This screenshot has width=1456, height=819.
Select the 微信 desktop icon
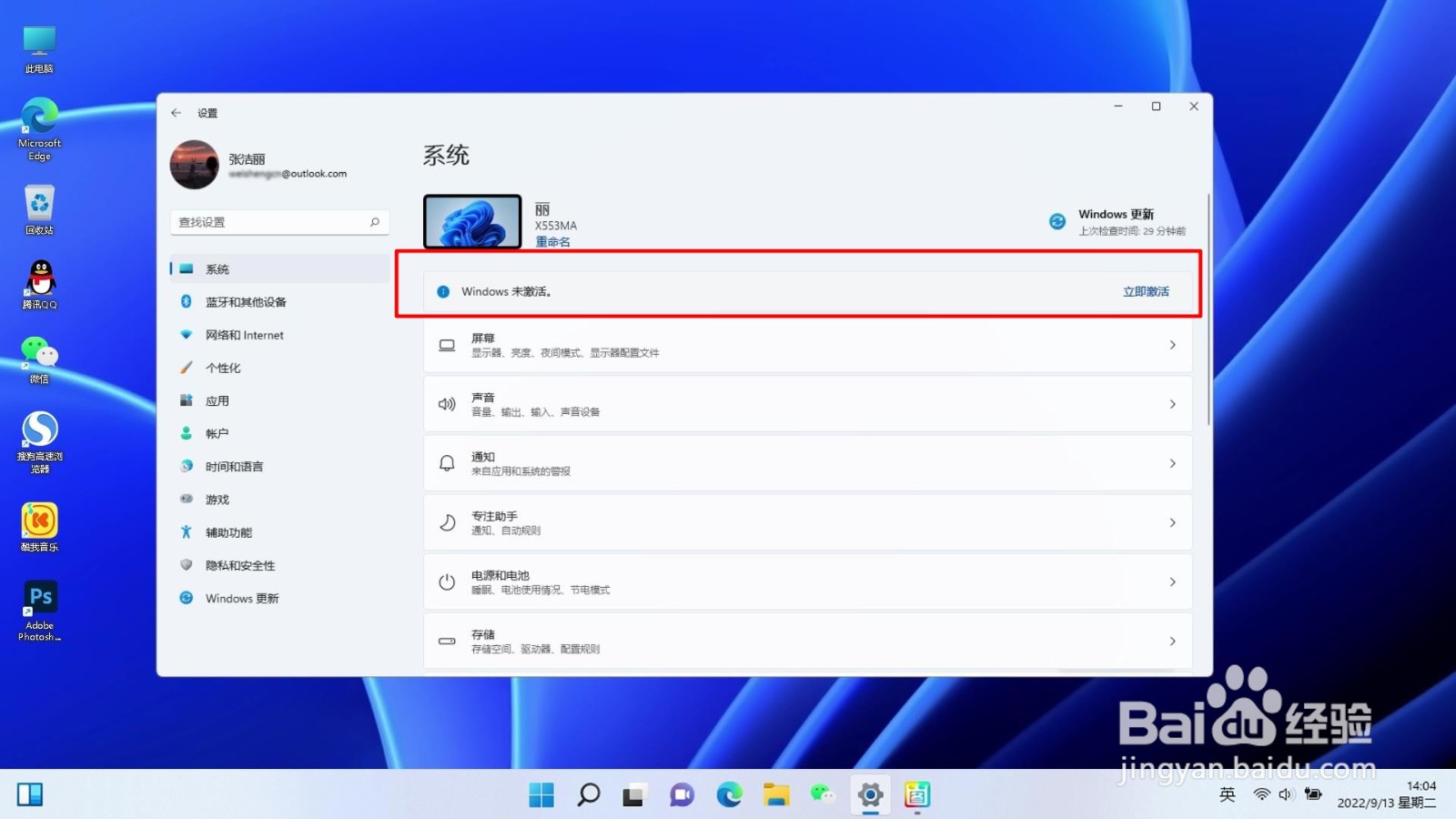39,359
